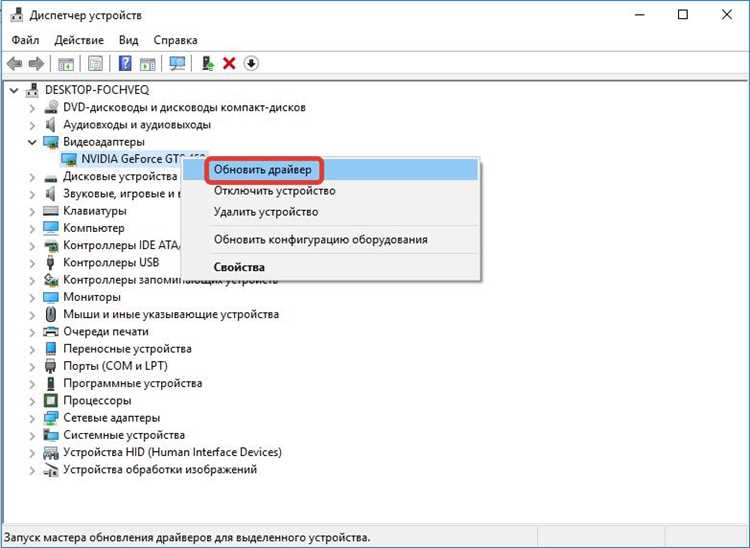This screenshot has width=750, height=548.
Task: Click the Видеоадаптеры display adapter icon
Action: pyautogui.click(x=51, y=142)
